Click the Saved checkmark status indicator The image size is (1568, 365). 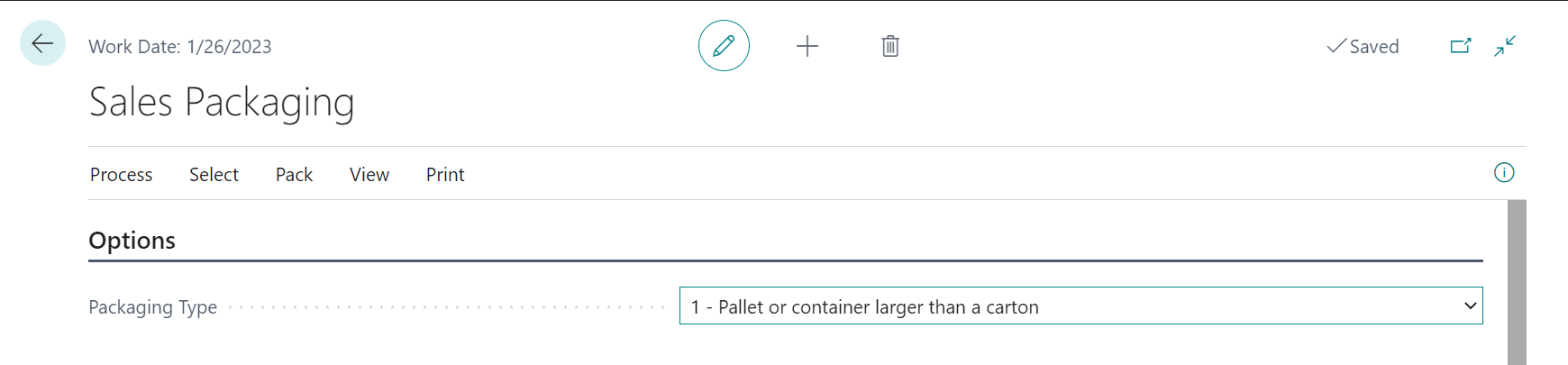tap(1363, 47)
